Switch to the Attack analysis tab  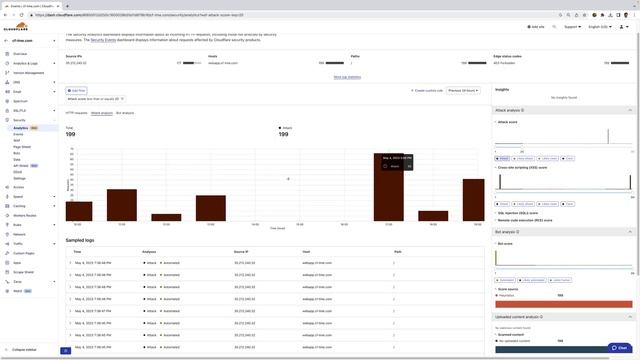click(x=102, y=113)
